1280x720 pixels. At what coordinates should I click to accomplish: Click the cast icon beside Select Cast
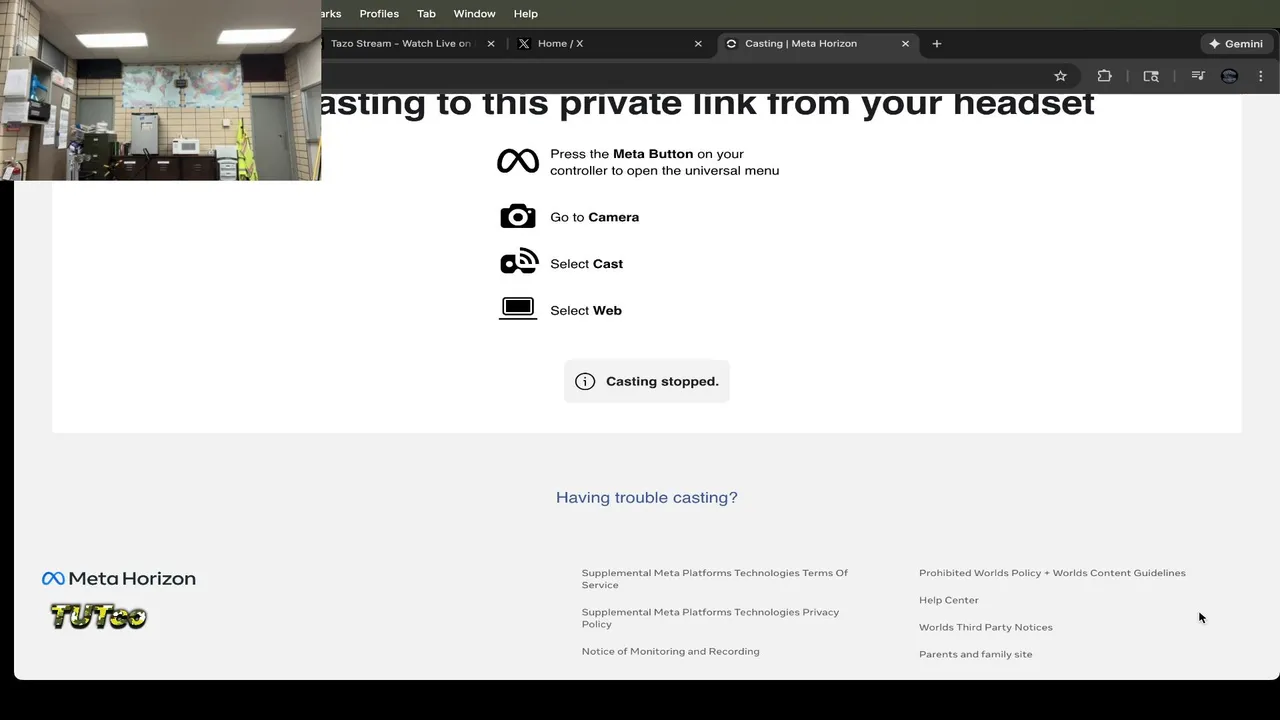pyautogui.click(x=519, y=262)
